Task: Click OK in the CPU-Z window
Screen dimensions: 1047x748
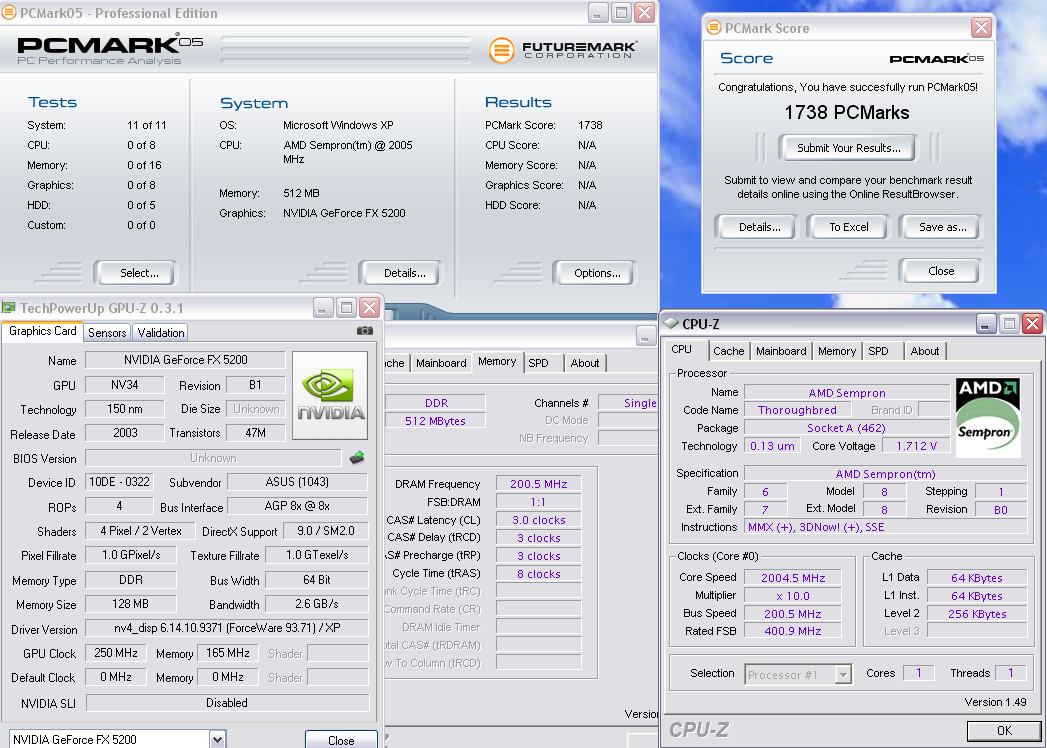Action: 1004,730
